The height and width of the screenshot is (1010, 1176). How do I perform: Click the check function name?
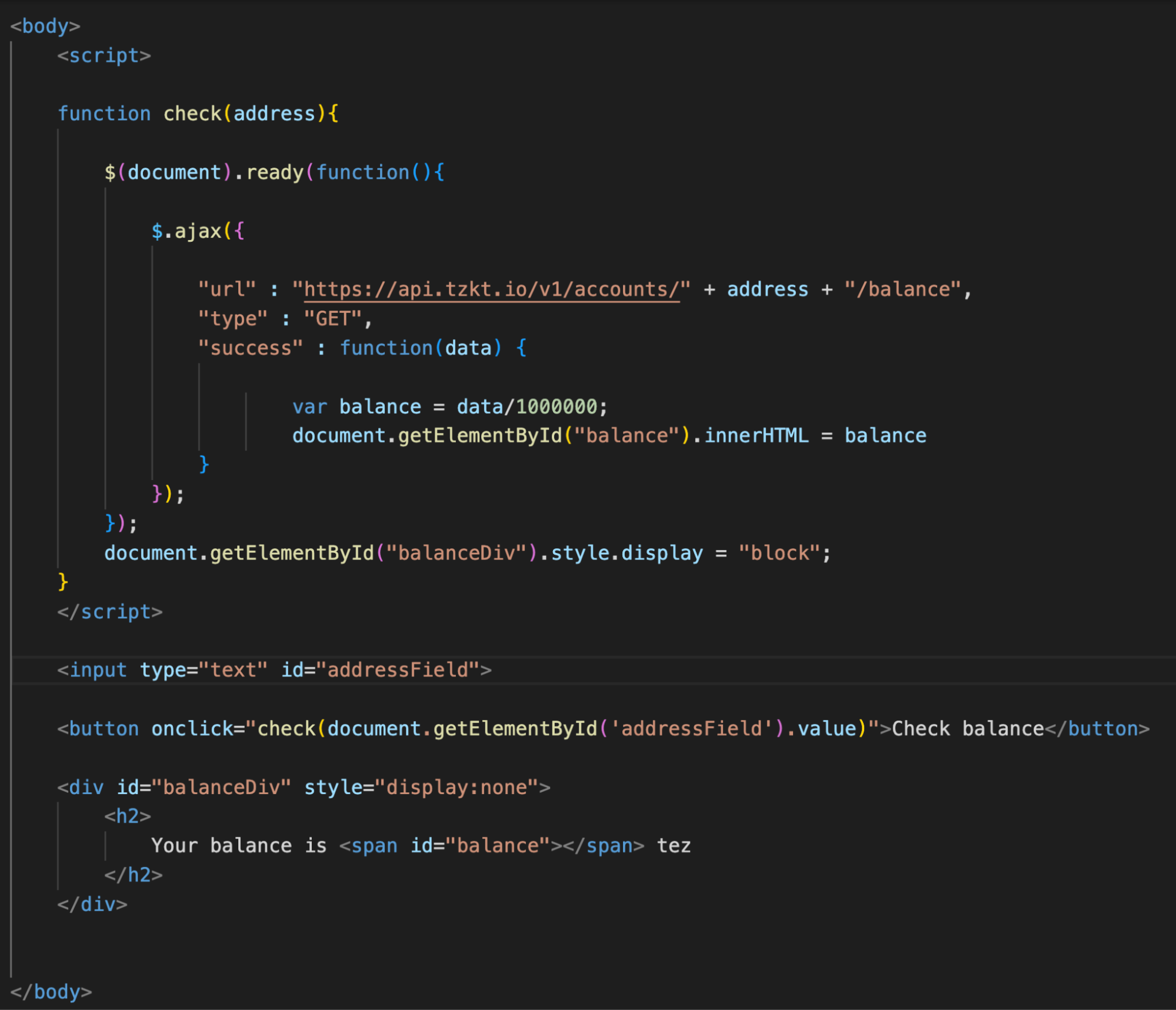pyautogui.click(x=192, y=114)
